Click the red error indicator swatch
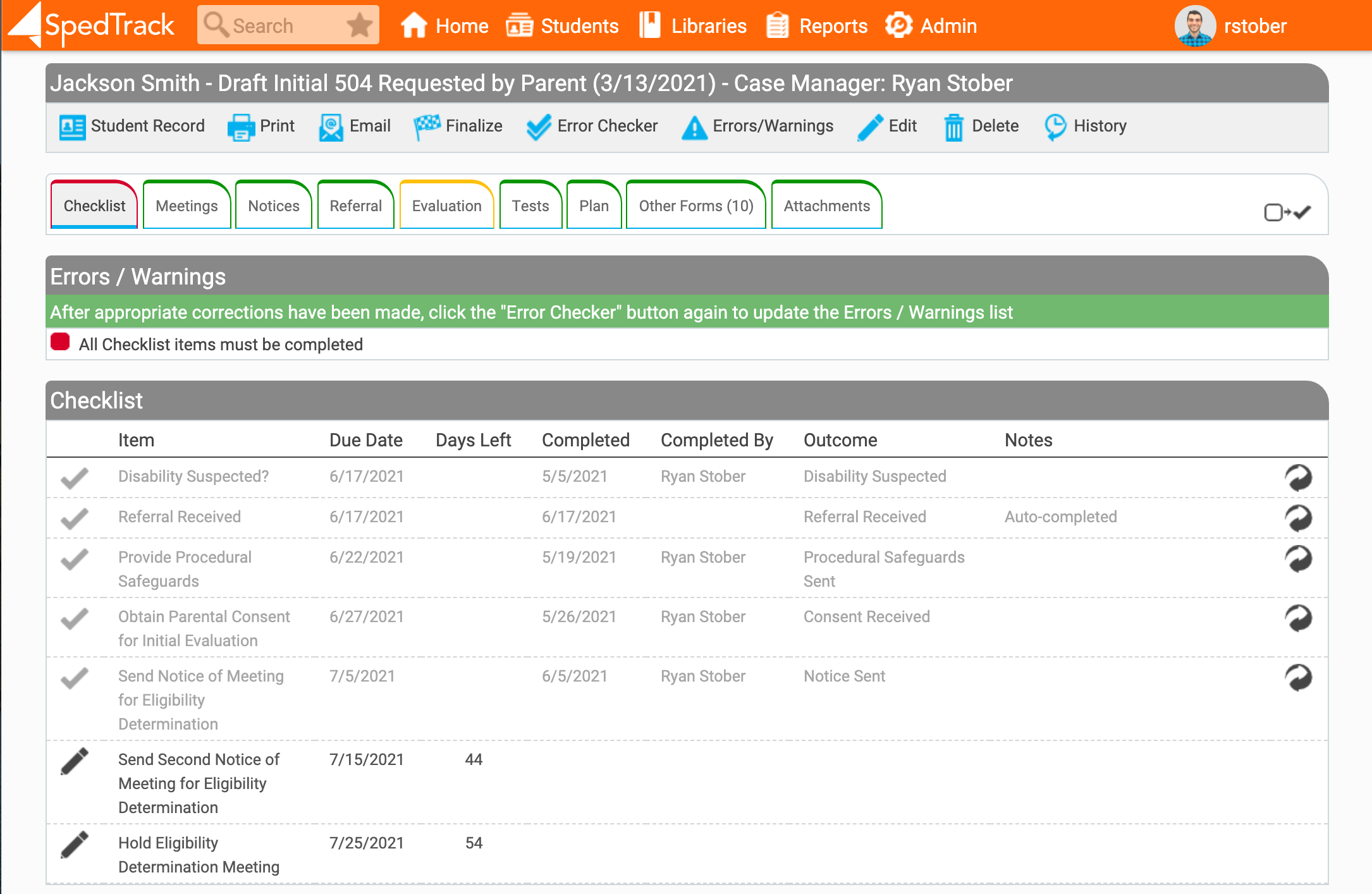Image resolution: width=1372 pixels, height=894 pixels. 60,342
